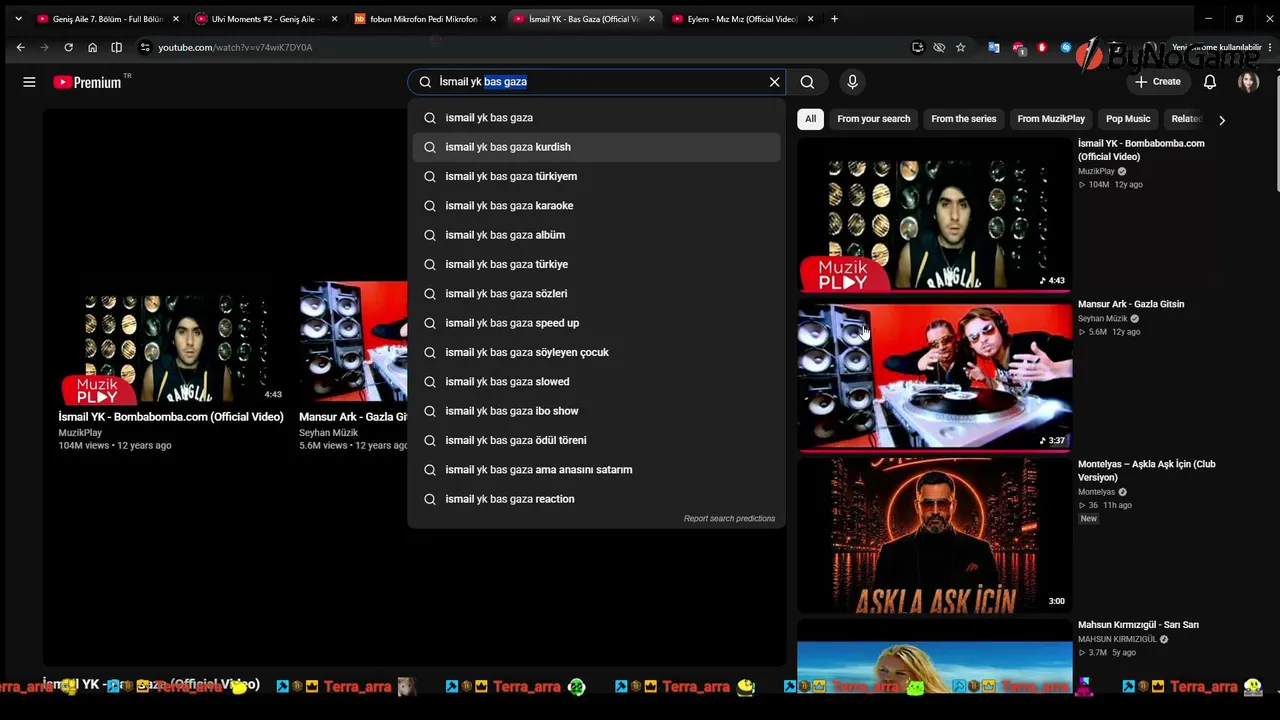Screen dimensions: 1280x720
Task: Pick the "bas gaza söyleyen çocuk" suggestion
Action: (596, 352)
